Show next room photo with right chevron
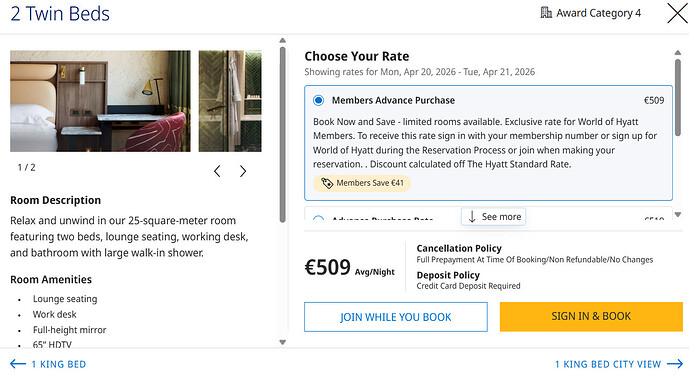The width and height of the screenshot is (689, 382). tap(243, 171)
